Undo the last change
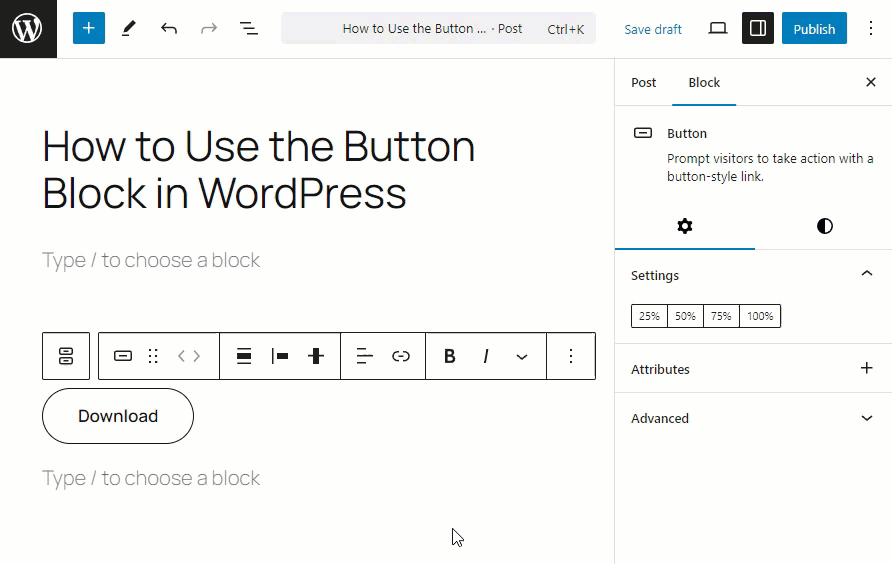 tap(169, 28)
